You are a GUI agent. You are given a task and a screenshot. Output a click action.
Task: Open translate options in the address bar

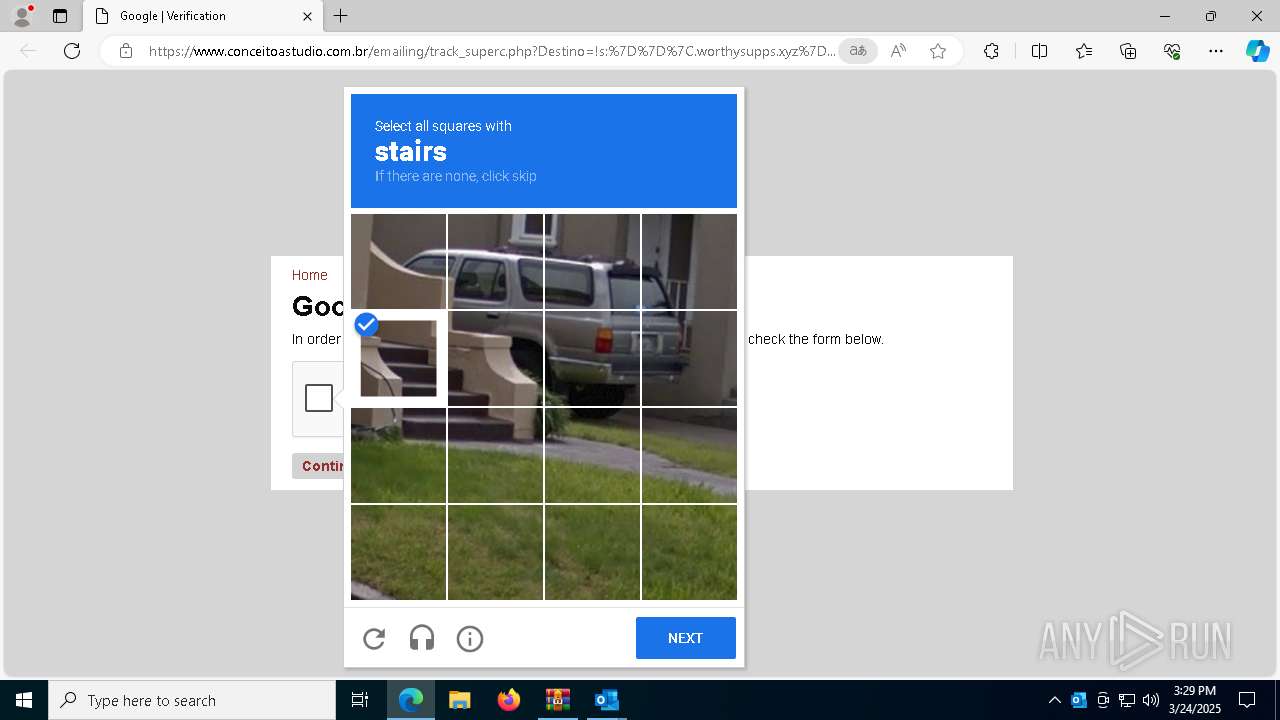coord(858,51)
